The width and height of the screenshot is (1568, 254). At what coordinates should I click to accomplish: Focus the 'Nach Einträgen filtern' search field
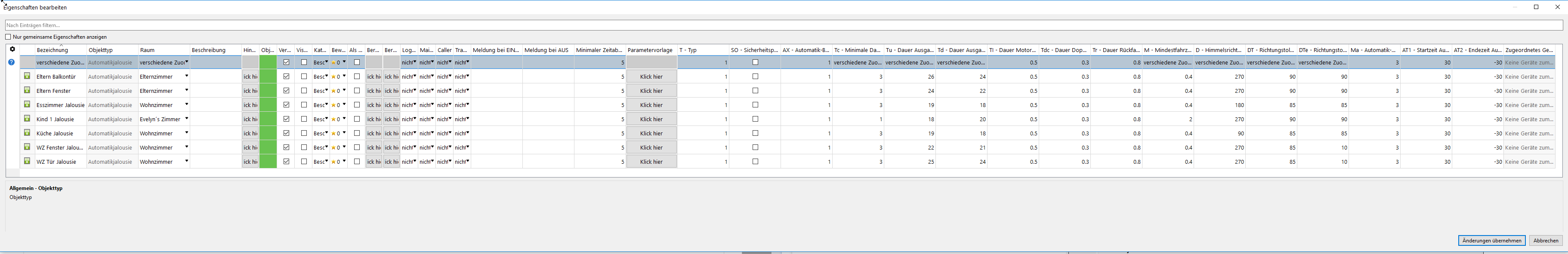(x=784, y=25)
